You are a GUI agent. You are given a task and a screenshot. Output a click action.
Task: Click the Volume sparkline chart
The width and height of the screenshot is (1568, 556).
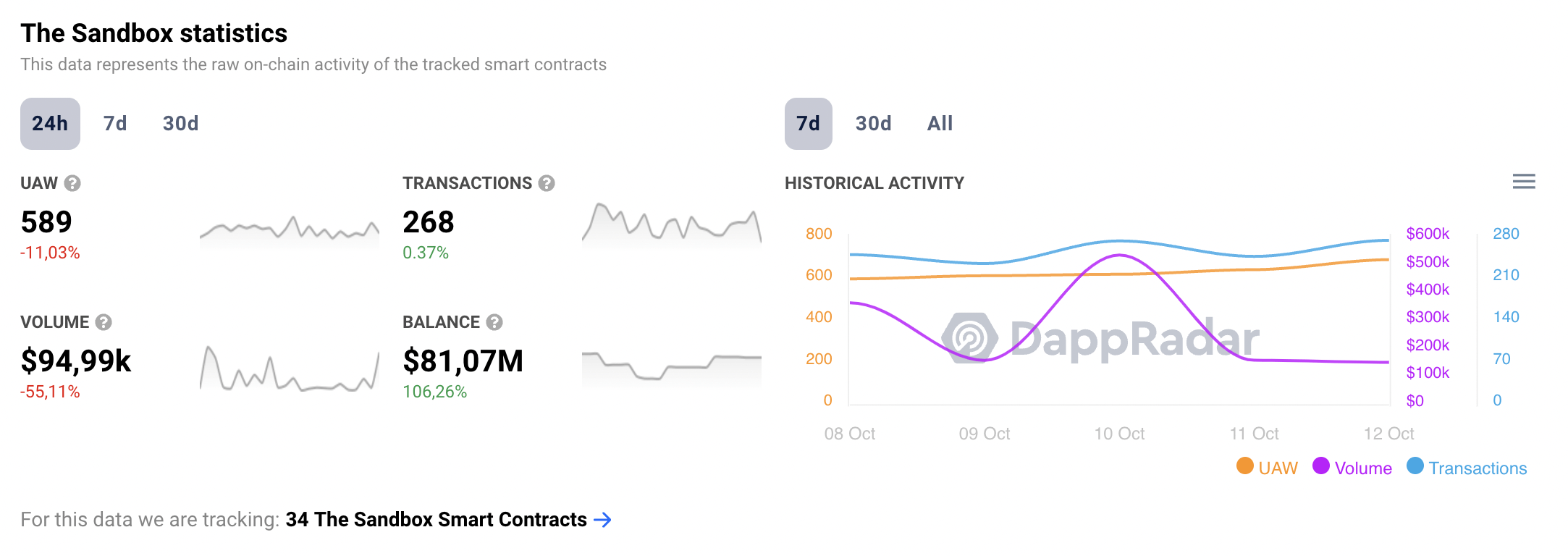(x=289, y=369)
